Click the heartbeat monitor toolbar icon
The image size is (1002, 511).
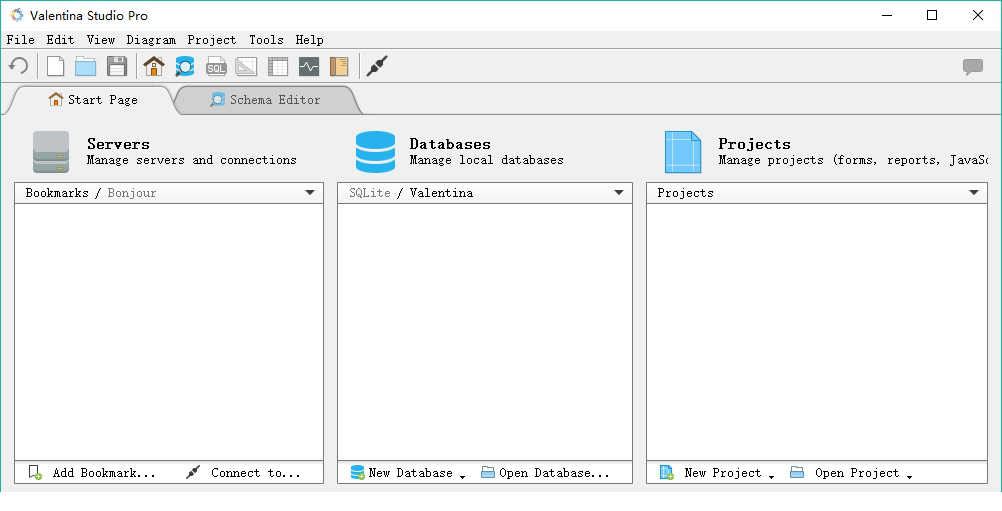click(x=309, y=67)
